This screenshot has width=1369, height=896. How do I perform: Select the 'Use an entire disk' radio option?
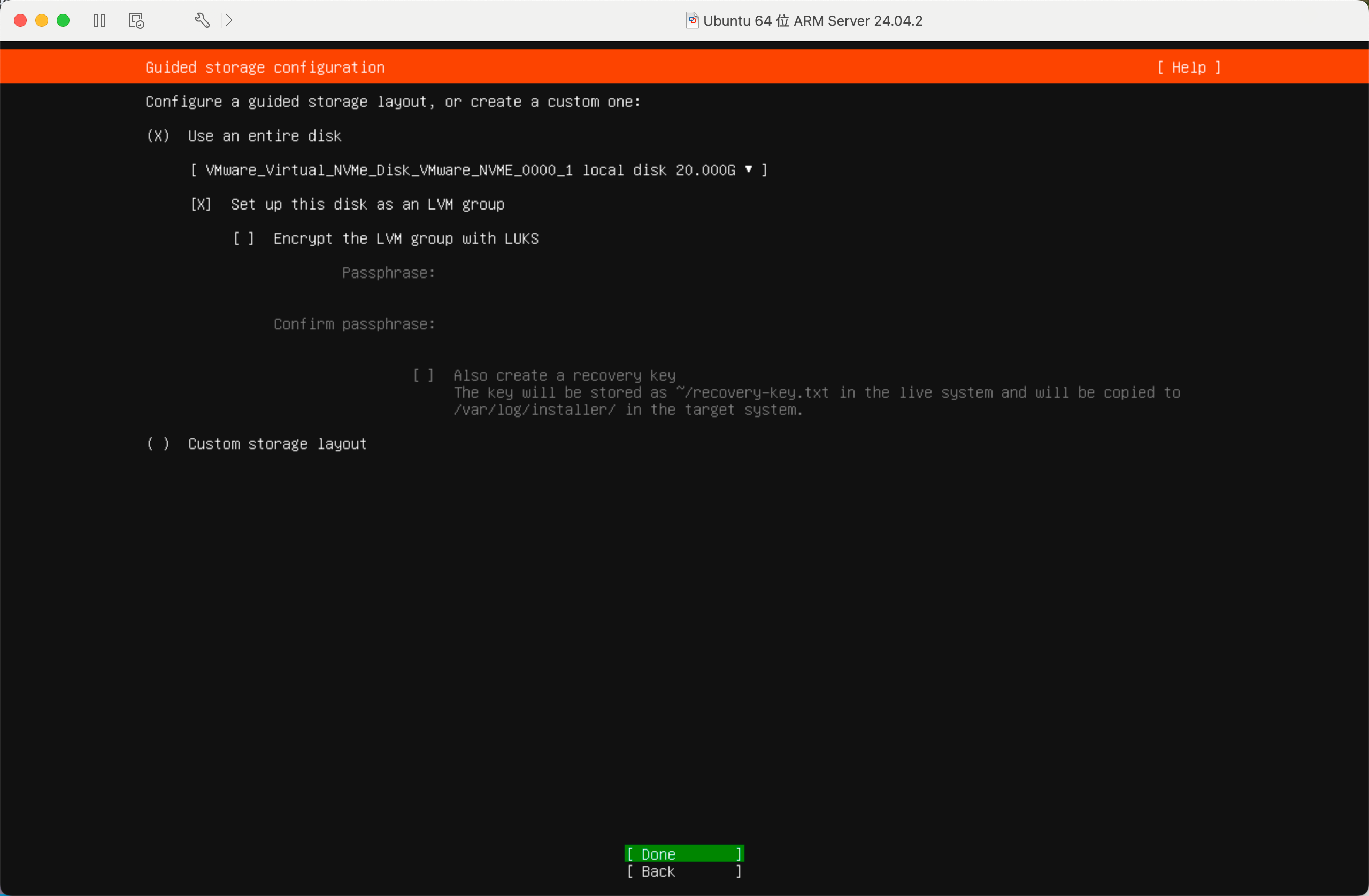(158, 136)
